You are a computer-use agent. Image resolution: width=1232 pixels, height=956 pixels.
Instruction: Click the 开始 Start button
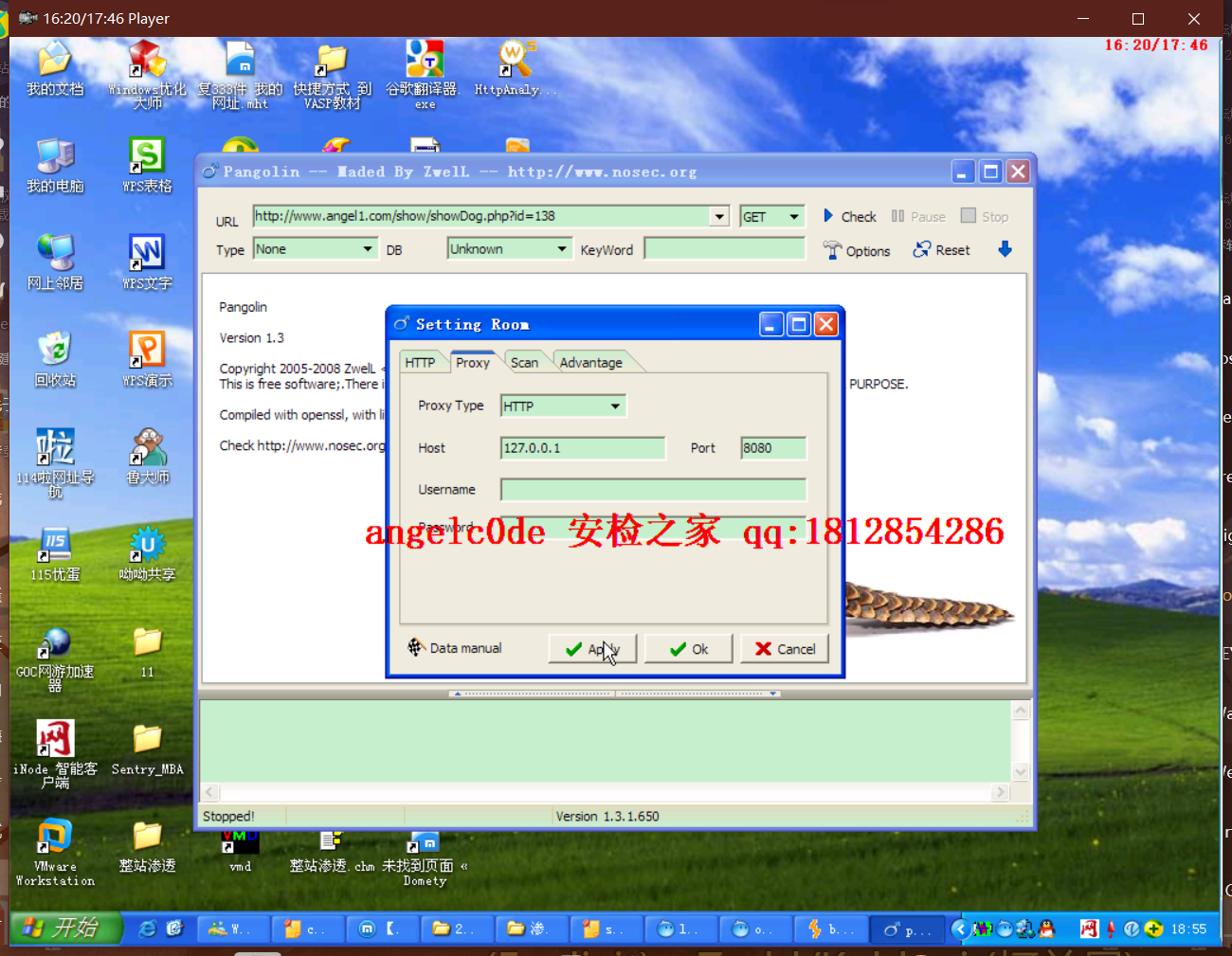(66, 929)
